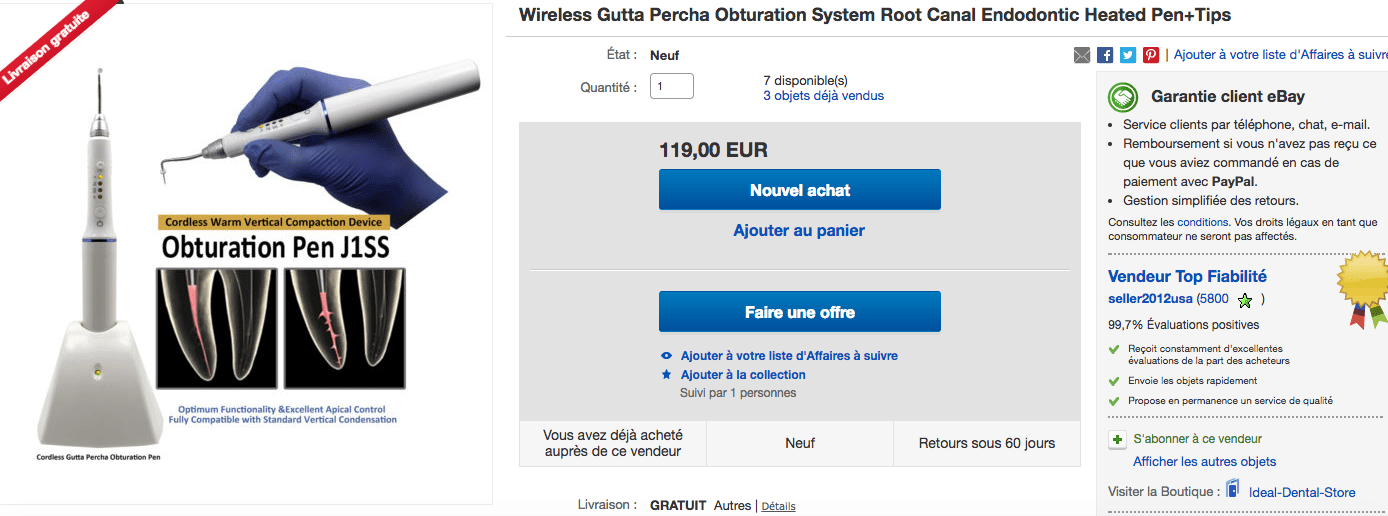Click the green feedback star icon
1388x516 pixels.
point(1244,300)
